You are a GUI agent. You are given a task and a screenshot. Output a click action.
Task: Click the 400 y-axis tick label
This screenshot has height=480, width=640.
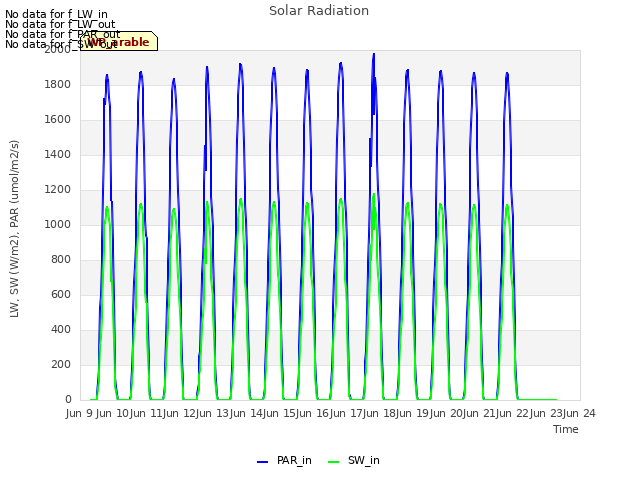pyautogui.click(x=61, y=329)
